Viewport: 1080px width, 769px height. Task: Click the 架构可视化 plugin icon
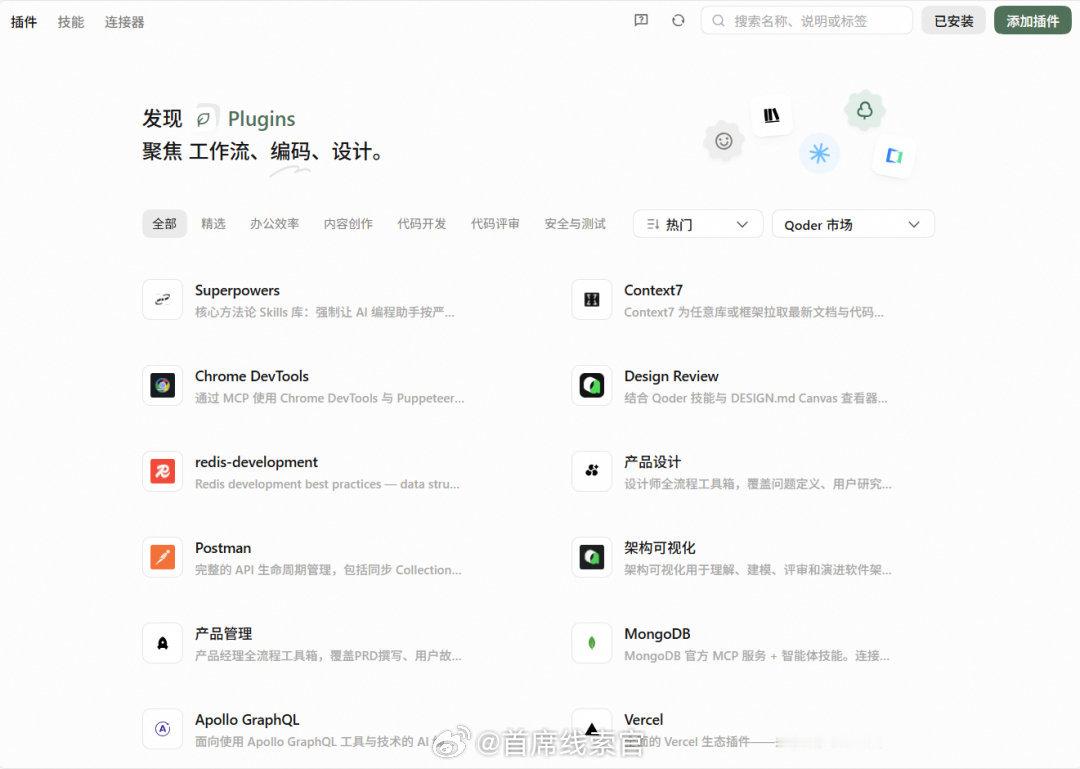coord(592,557)
